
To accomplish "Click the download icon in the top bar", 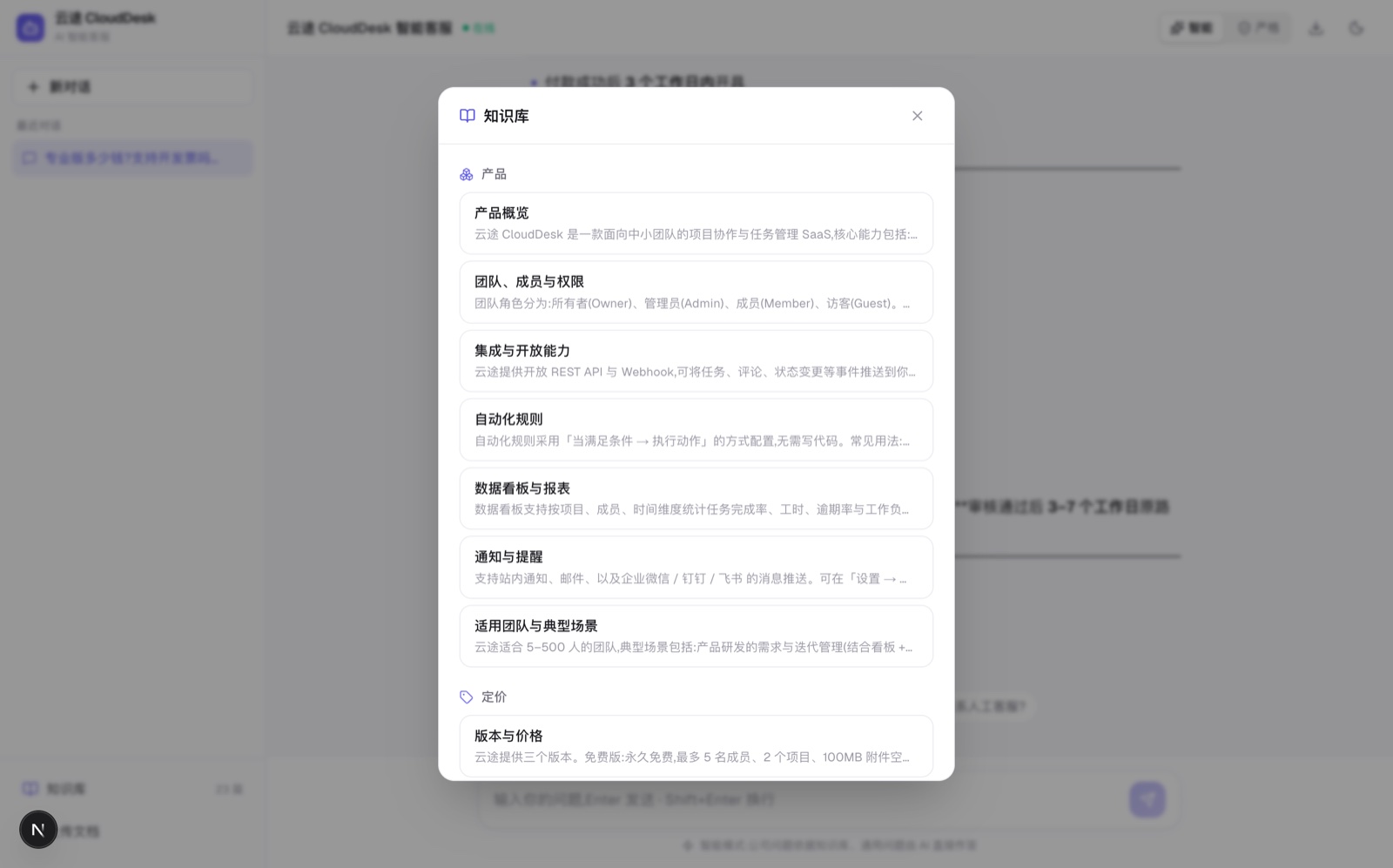I will pyautogui.click(x=1316, y=28).
